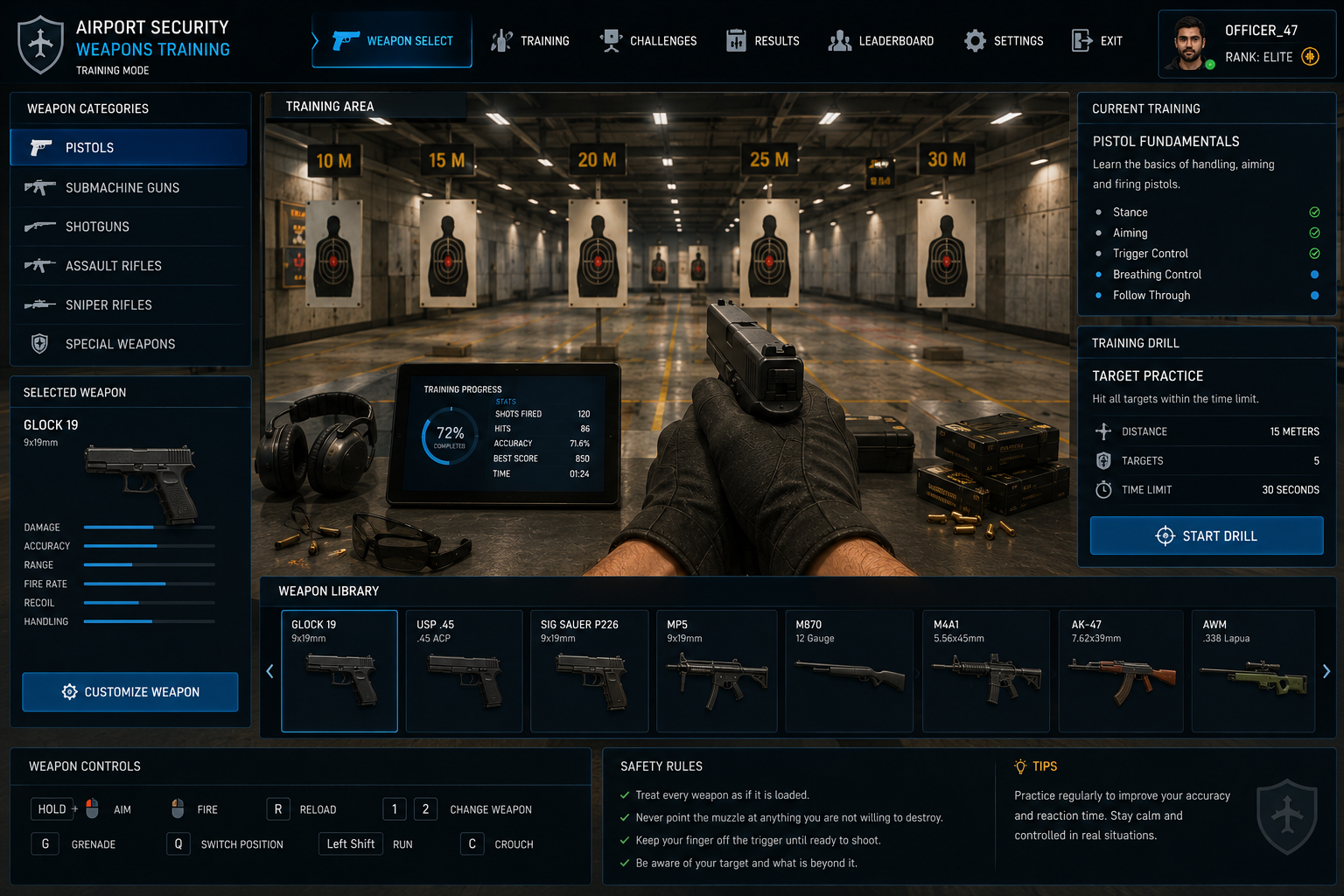Screen dimensions: 1344x896
Task: Pick the AWM sniper rifle card
Action: pos(1253,671)
